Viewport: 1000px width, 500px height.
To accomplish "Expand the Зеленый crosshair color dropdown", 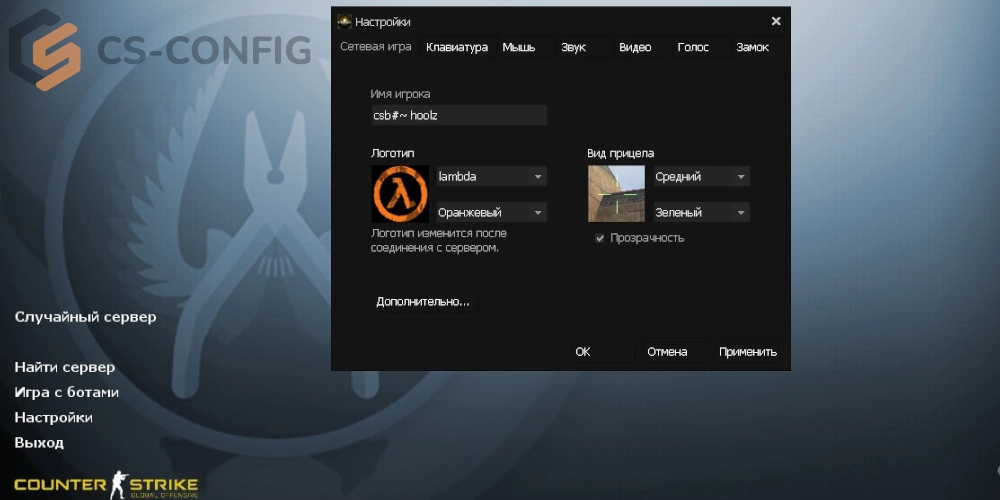I will click(702, 212).
